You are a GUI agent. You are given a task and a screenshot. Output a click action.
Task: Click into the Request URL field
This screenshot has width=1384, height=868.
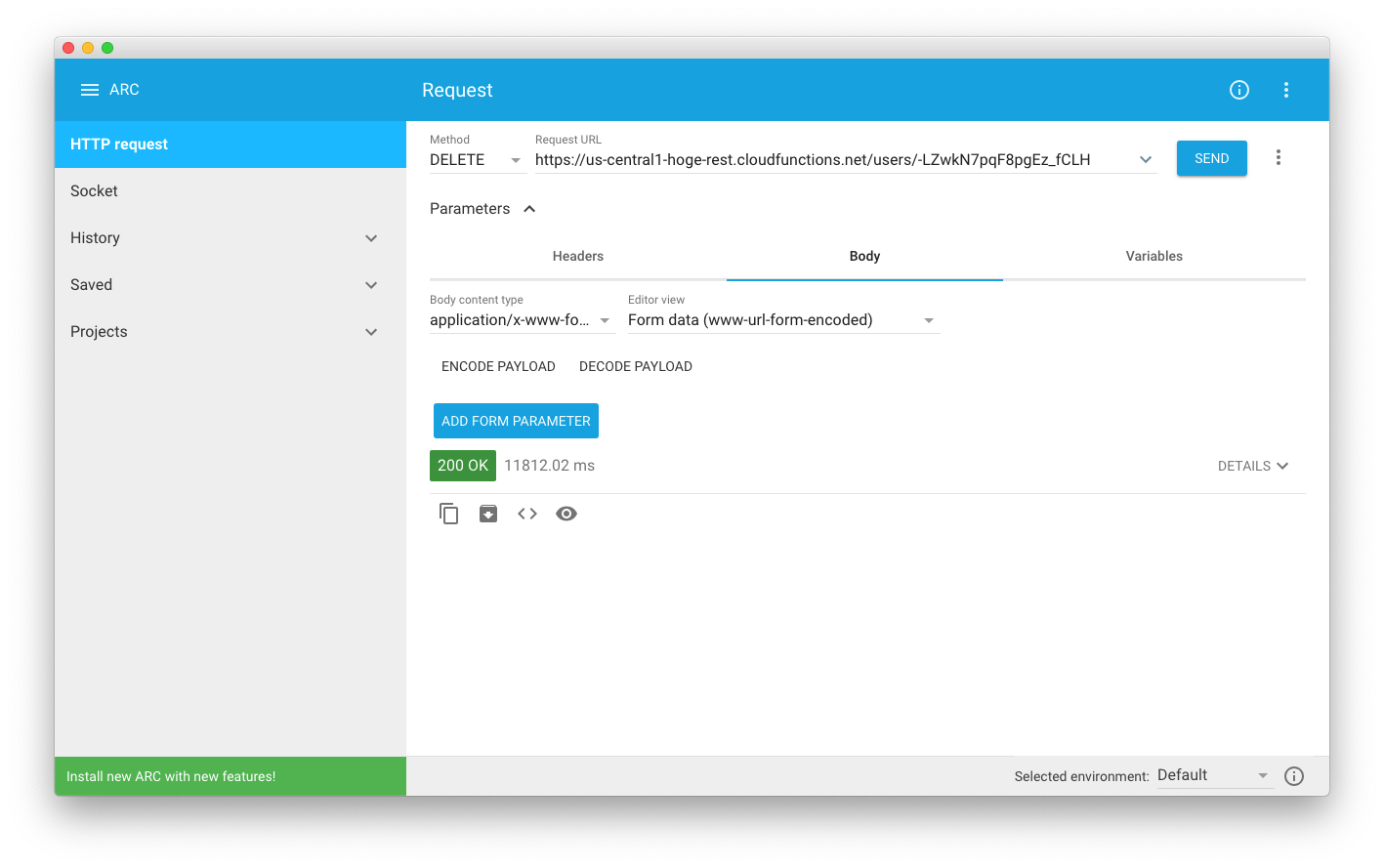pyautogui.click(x=833, y=160)
